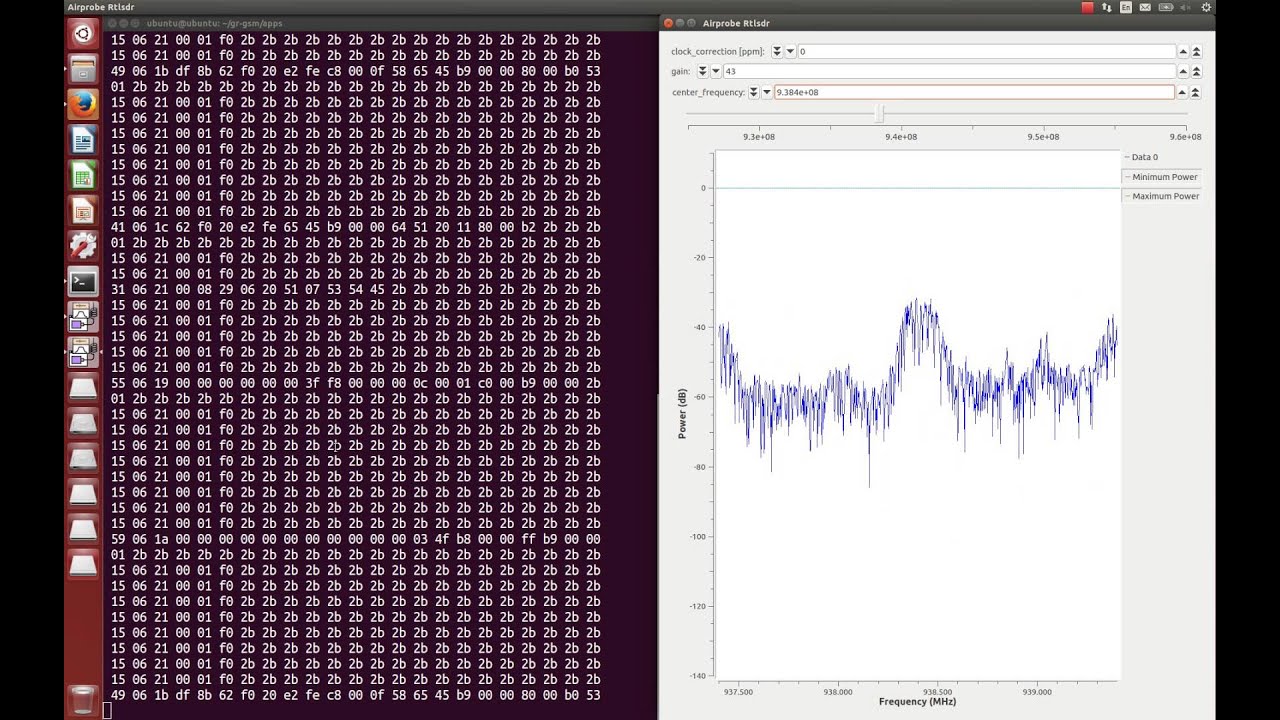Open the Files manager in launcher
The height and width of the screenshot is (720, 1280).
point(83,69)
